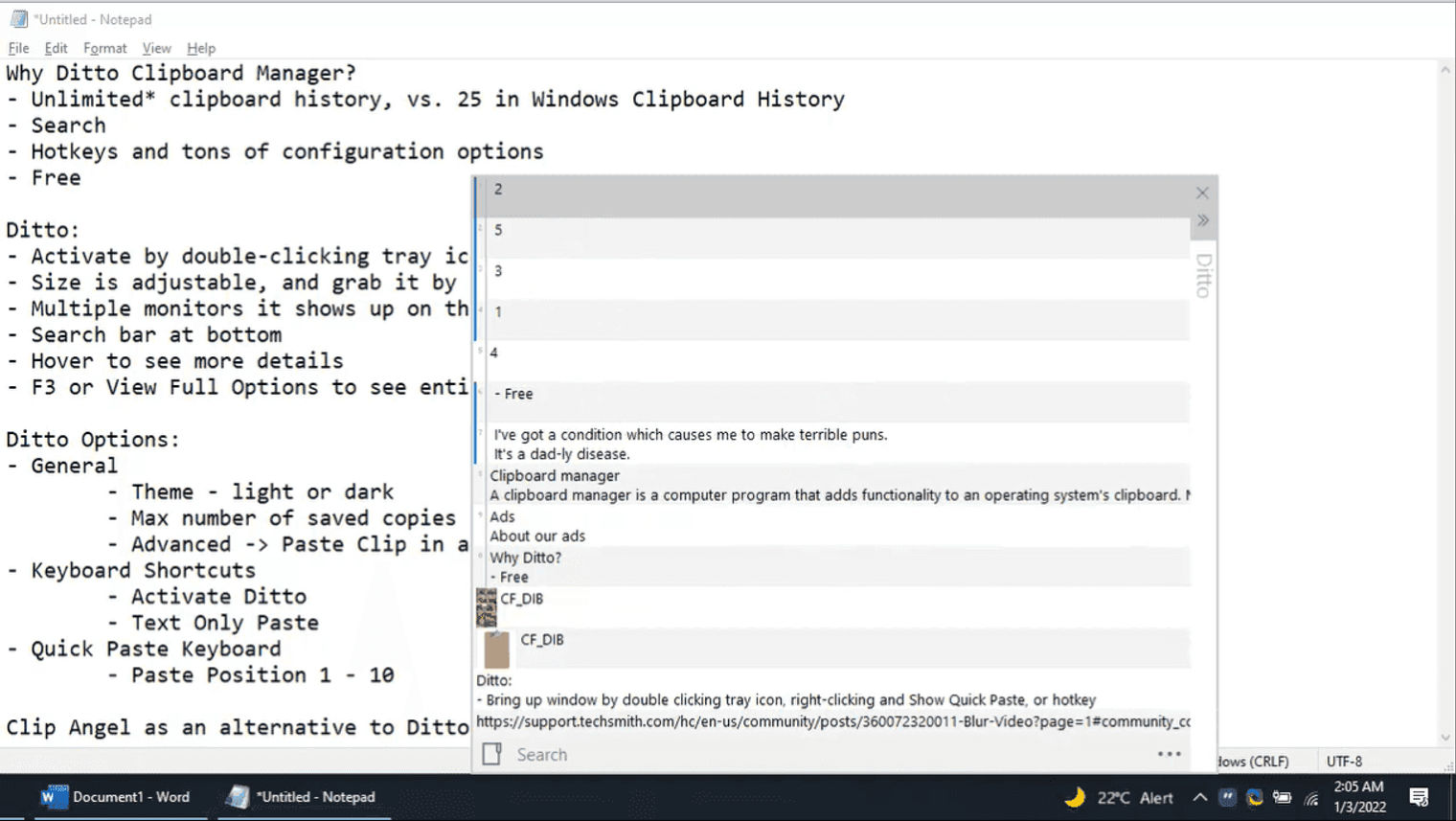Image resolution: width=1456 pixels, height=821 pixels.
Task: Paste the Ditto clip labeled "3"
Action: (833, 279)
